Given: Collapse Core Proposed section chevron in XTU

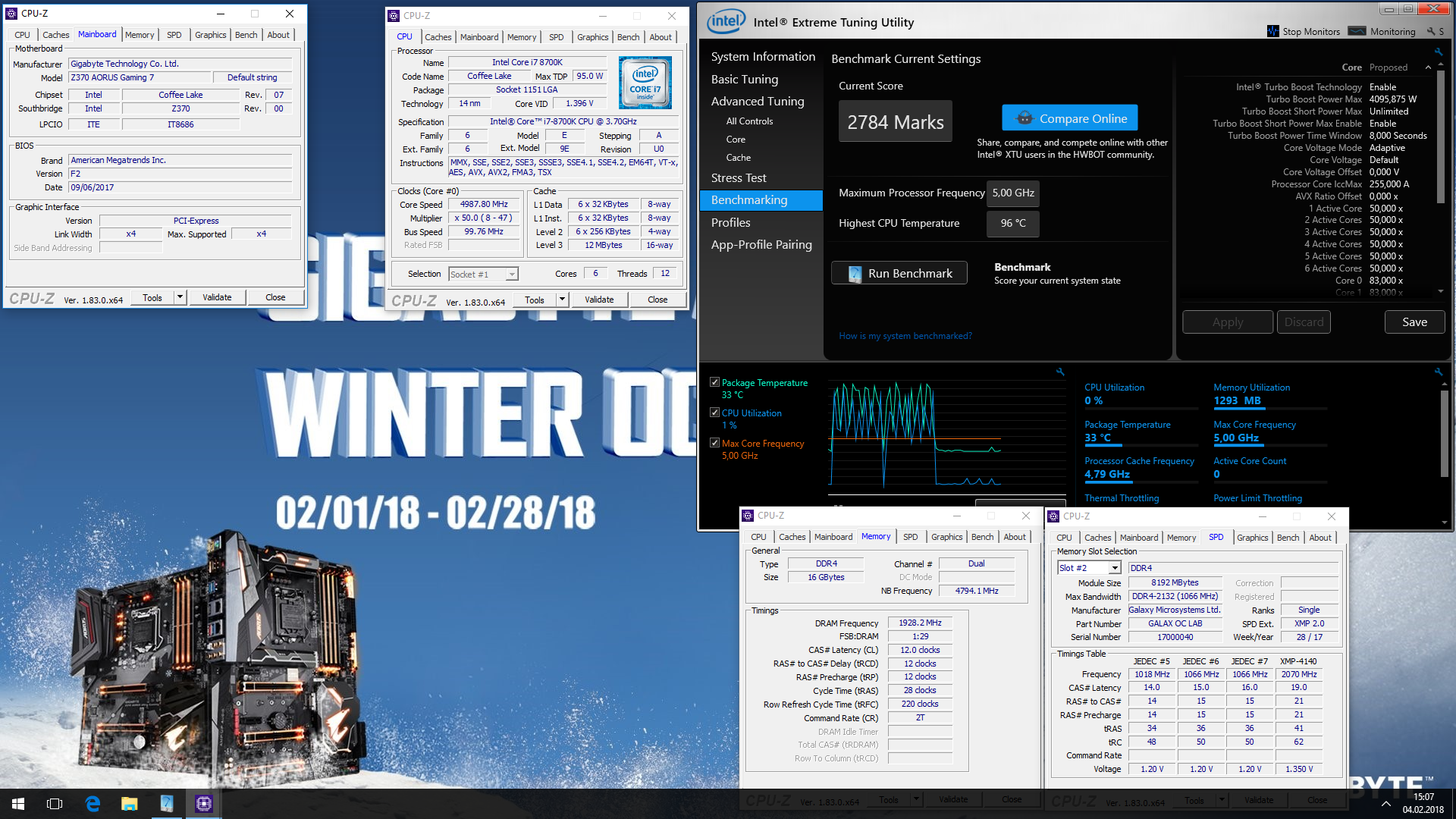Looking at the screenshot, I should click(1428, 67).
